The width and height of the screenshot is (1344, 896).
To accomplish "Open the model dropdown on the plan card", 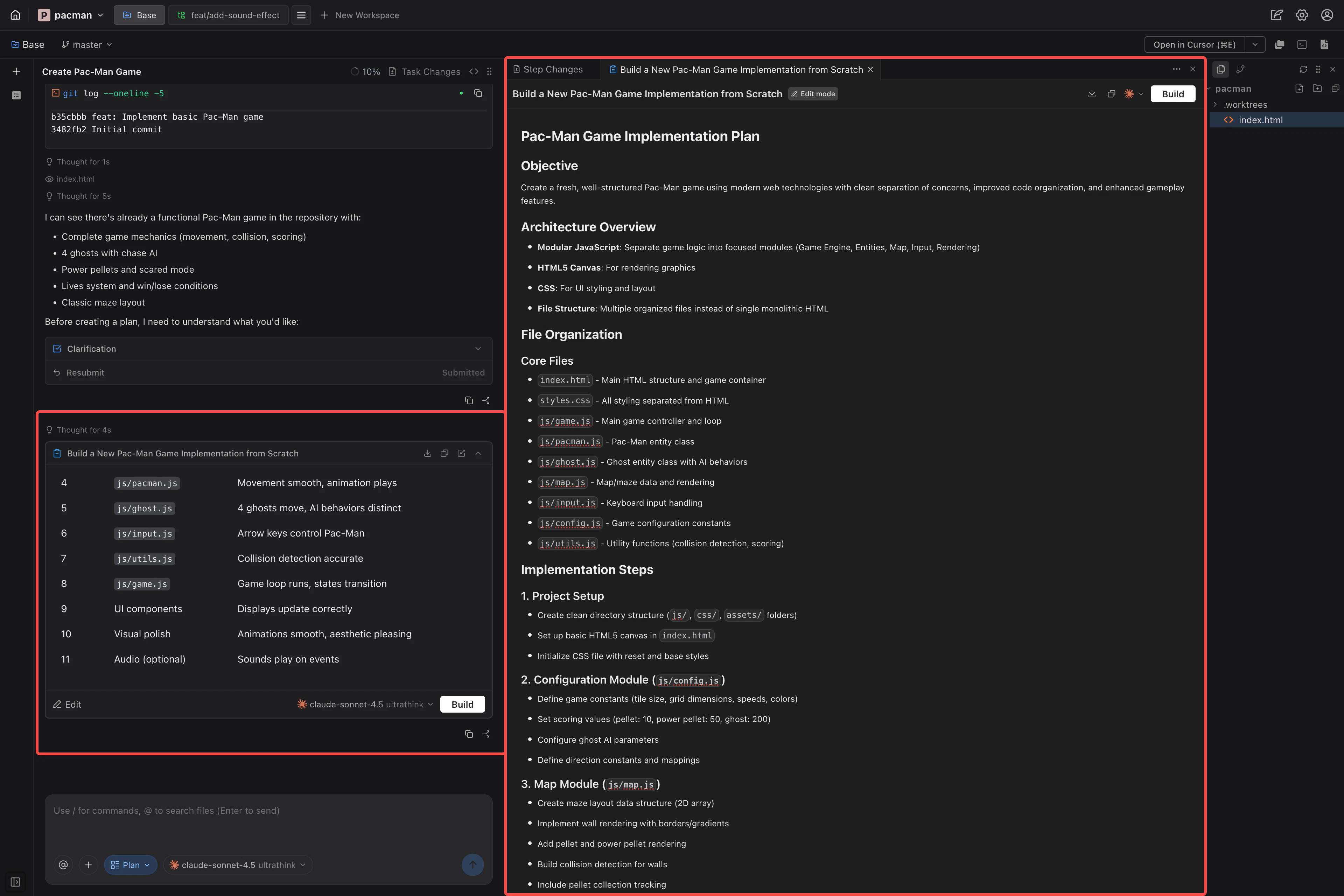I will pyautogui.click(x=365, y=704).
